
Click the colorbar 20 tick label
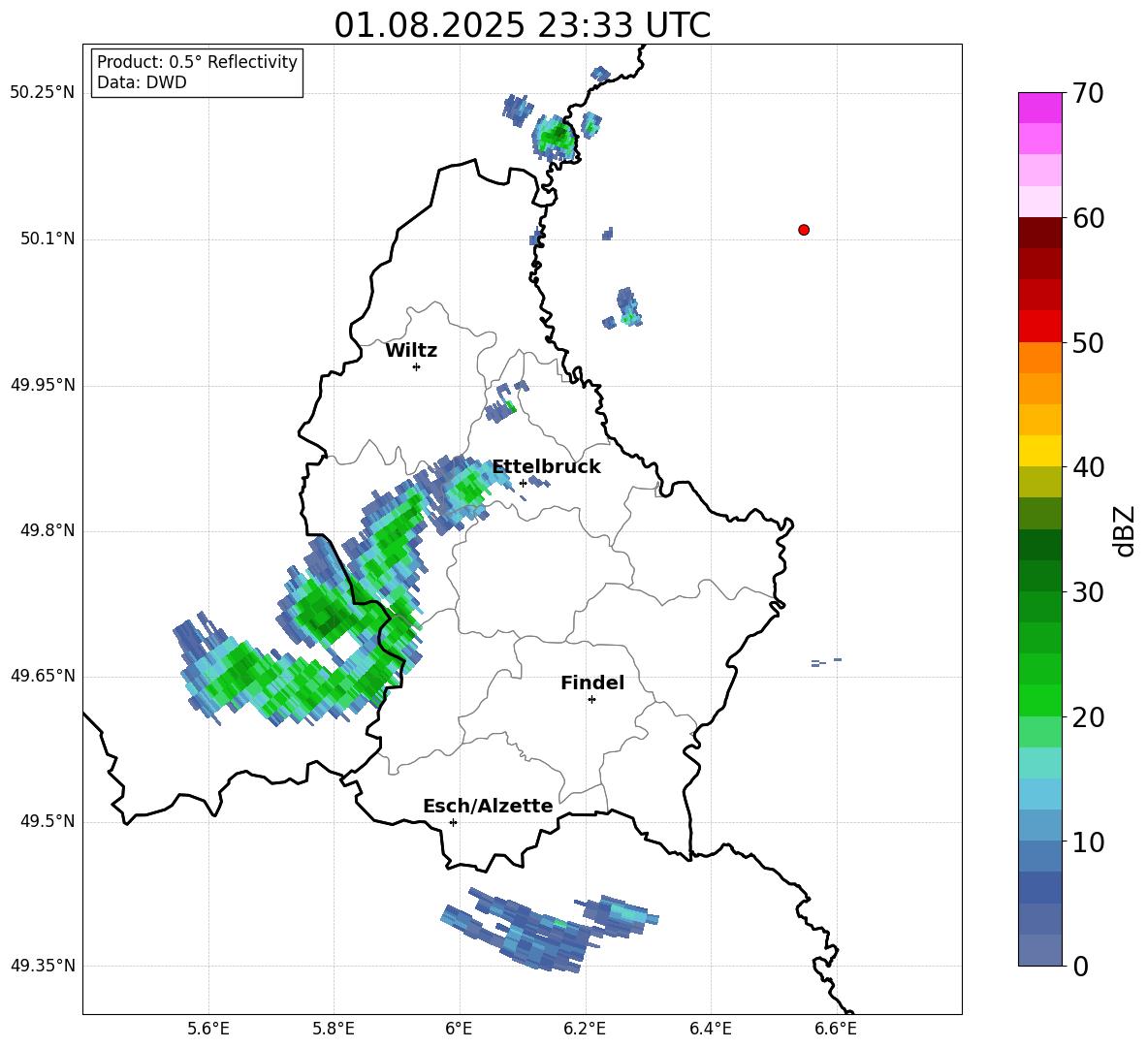1088,717
